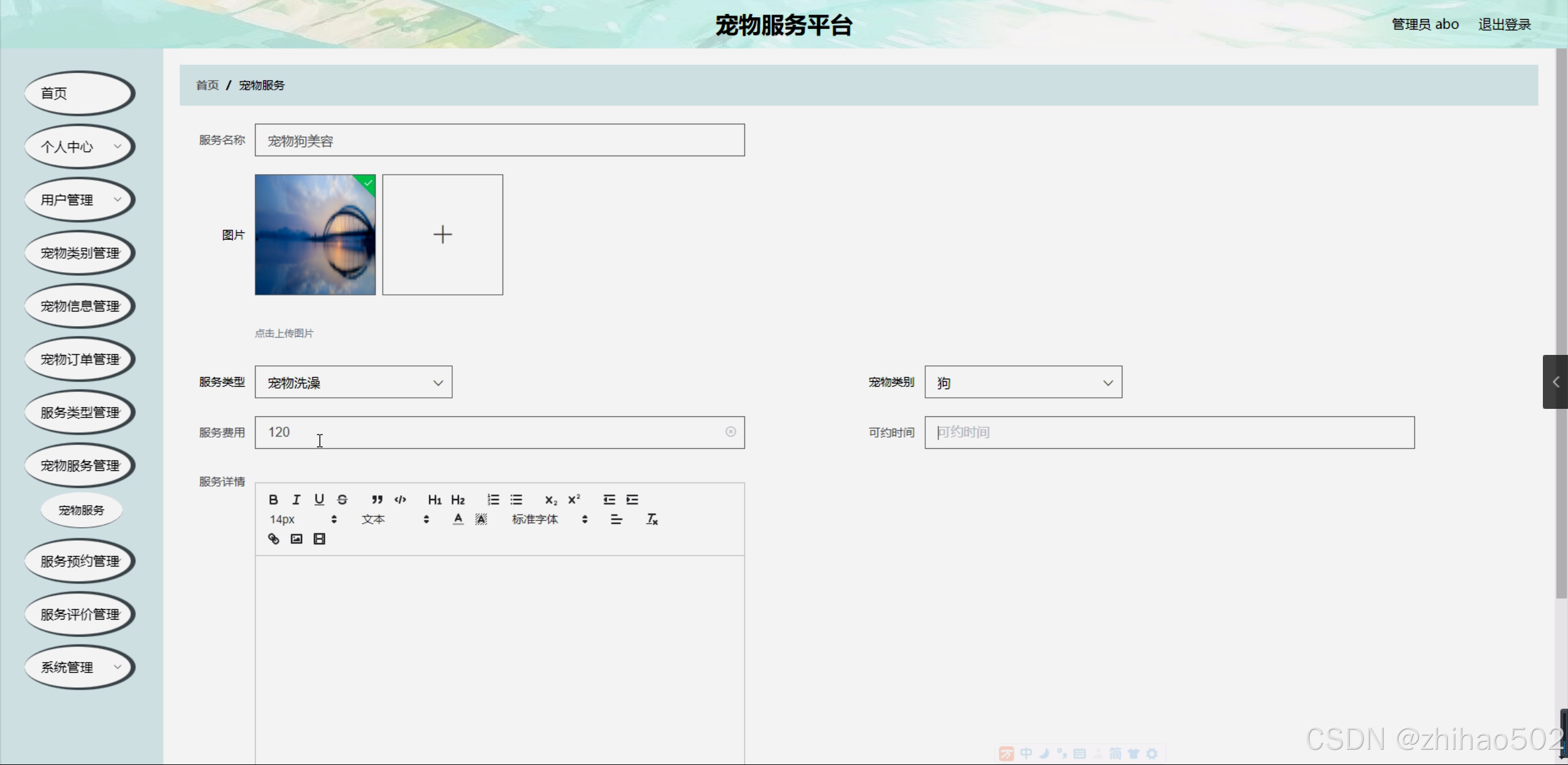The width and height of the screenshot is (1568, 765).
Task: Click the 可约时间 input field
Action: tap(1169, 433)
